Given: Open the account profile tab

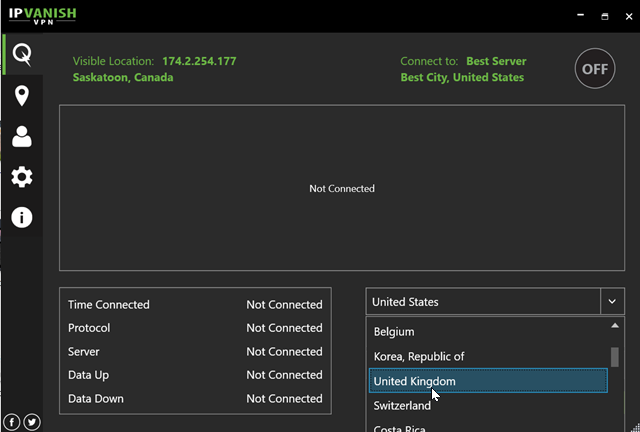Looking at the screenshot, I should (22, 136).
